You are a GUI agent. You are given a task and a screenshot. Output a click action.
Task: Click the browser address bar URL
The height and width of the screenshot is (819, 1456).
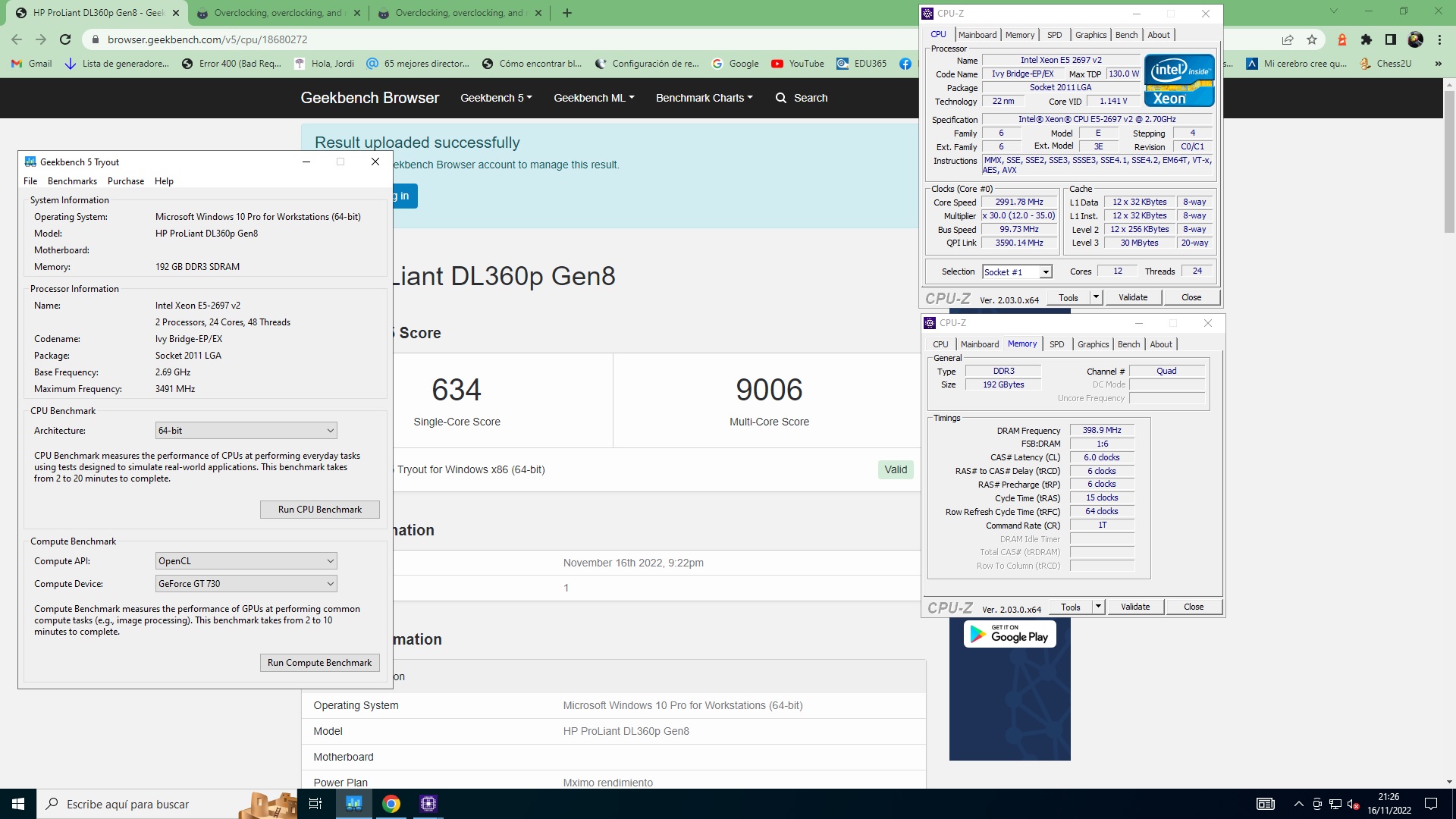(x=208, y=39)
